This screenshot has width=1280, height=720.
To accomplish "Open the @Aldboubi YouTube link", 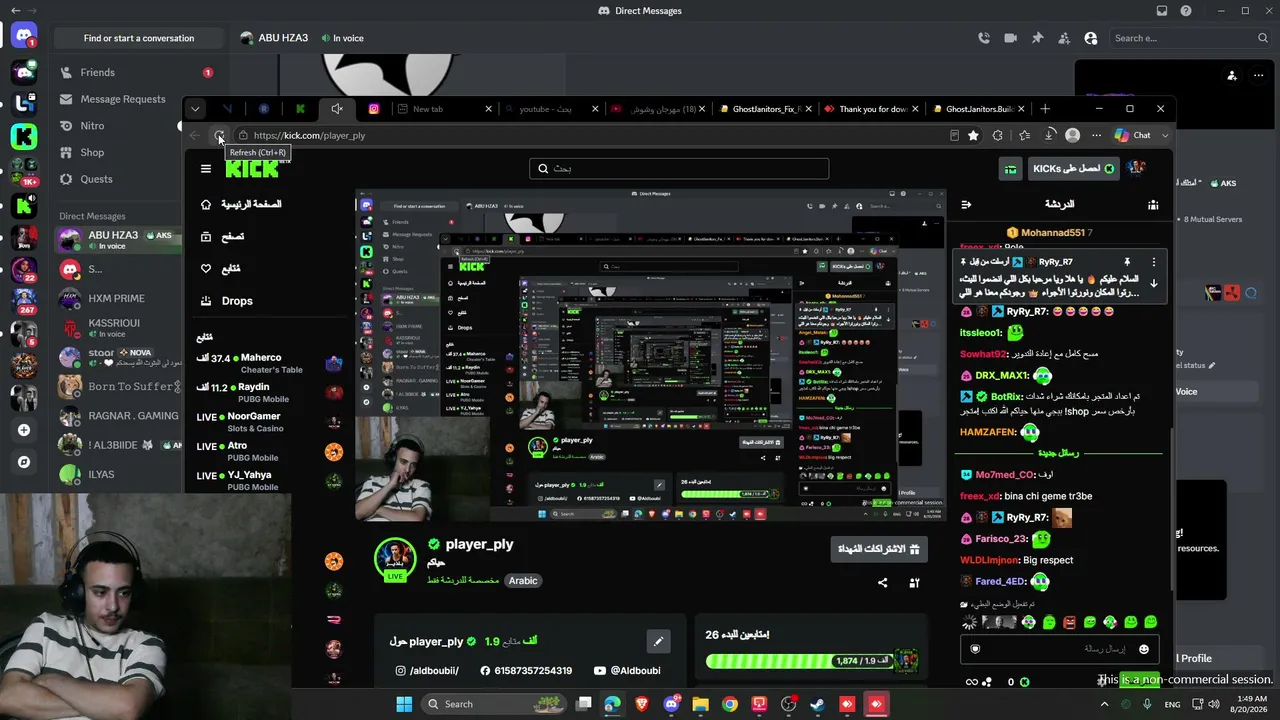I will pos(627,671).
